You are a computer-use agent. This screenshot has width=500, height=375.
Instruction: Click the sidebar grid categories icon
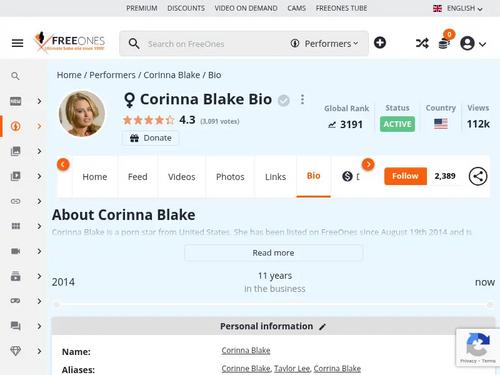[16, 226]
